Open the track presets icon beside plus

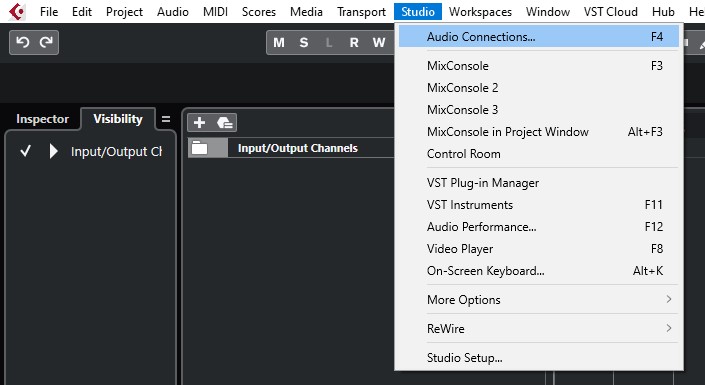coord(224,122)
